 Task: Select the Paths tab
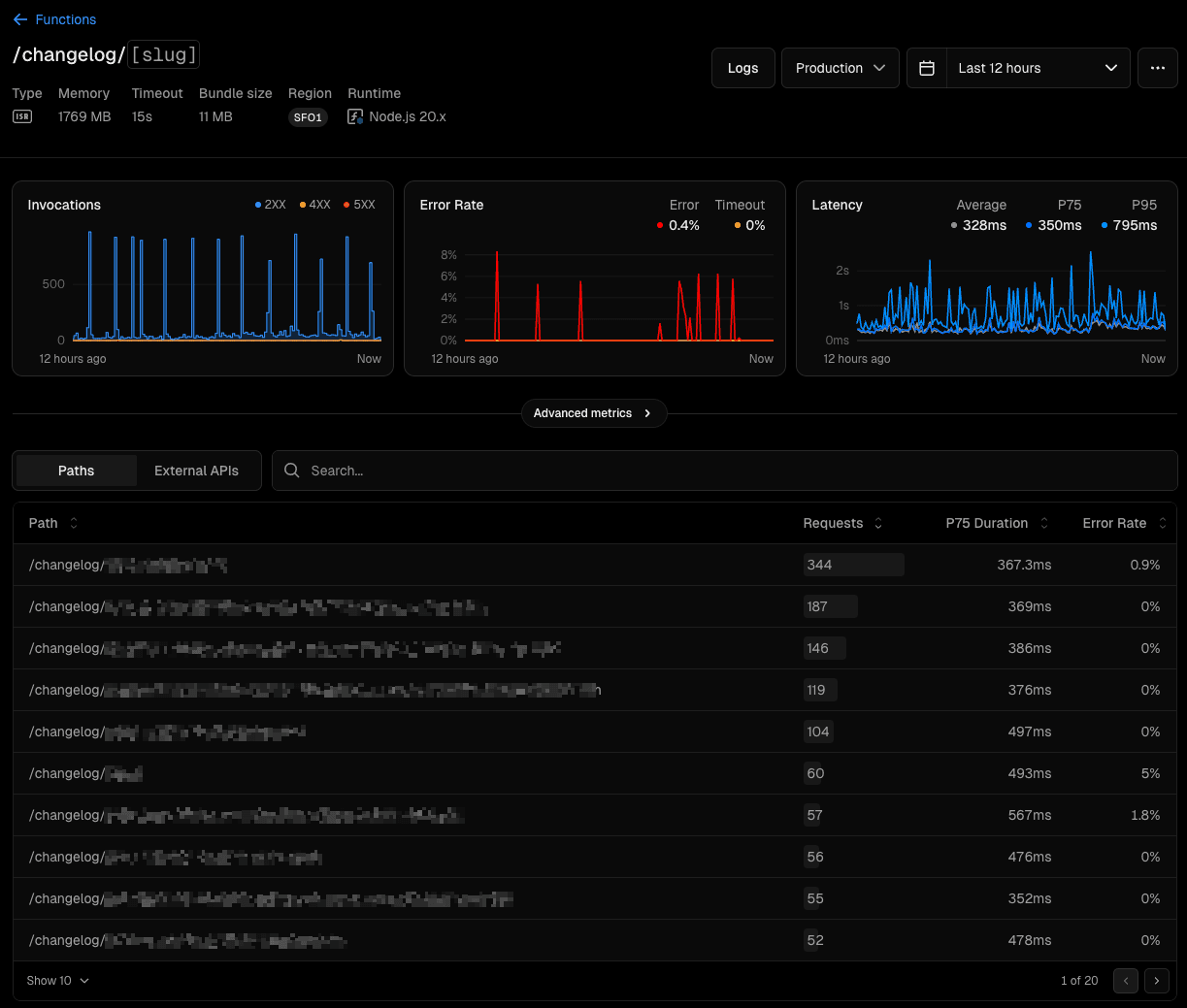pos(76,471)
